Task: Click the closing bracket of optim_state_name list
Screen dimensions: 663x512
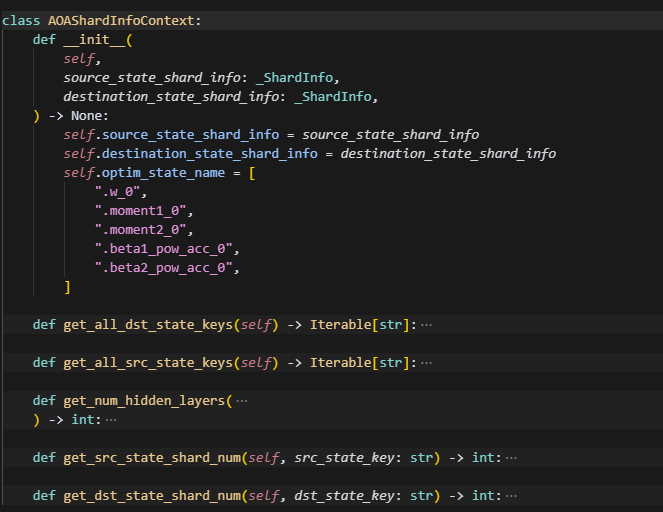Action: pyautogui.click(x=67, y=287)
